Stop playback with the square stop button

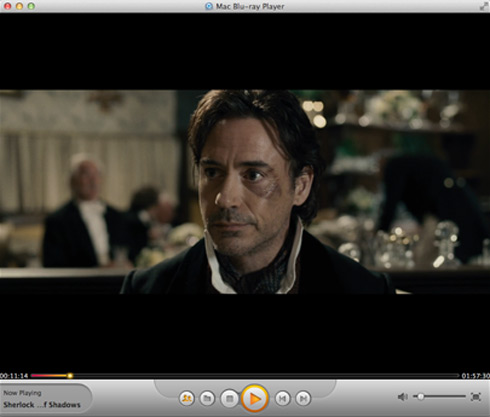[229, 398]
